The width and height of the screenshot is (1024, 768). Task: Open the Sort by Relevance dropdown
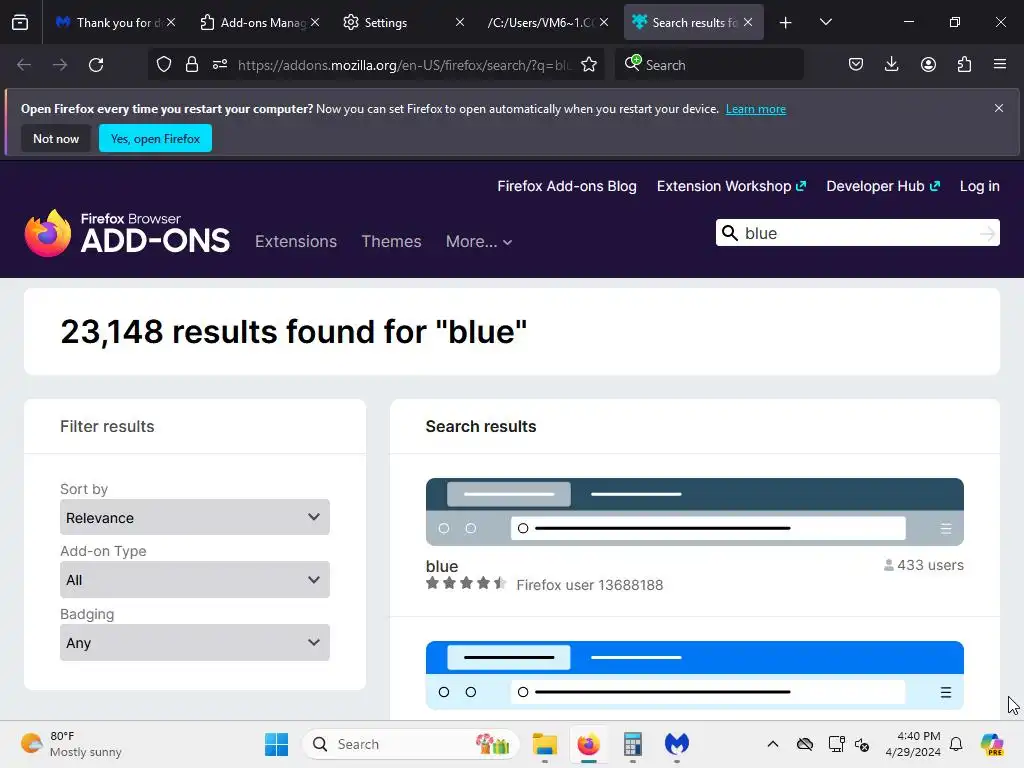(195, 517)
